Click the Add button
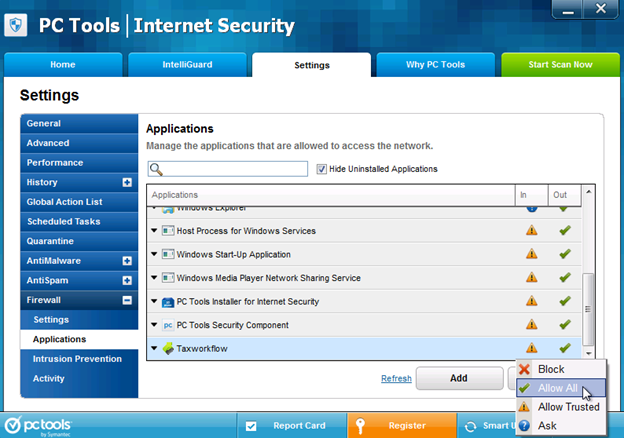Viewport: 624px width, 438px height. 460,378
